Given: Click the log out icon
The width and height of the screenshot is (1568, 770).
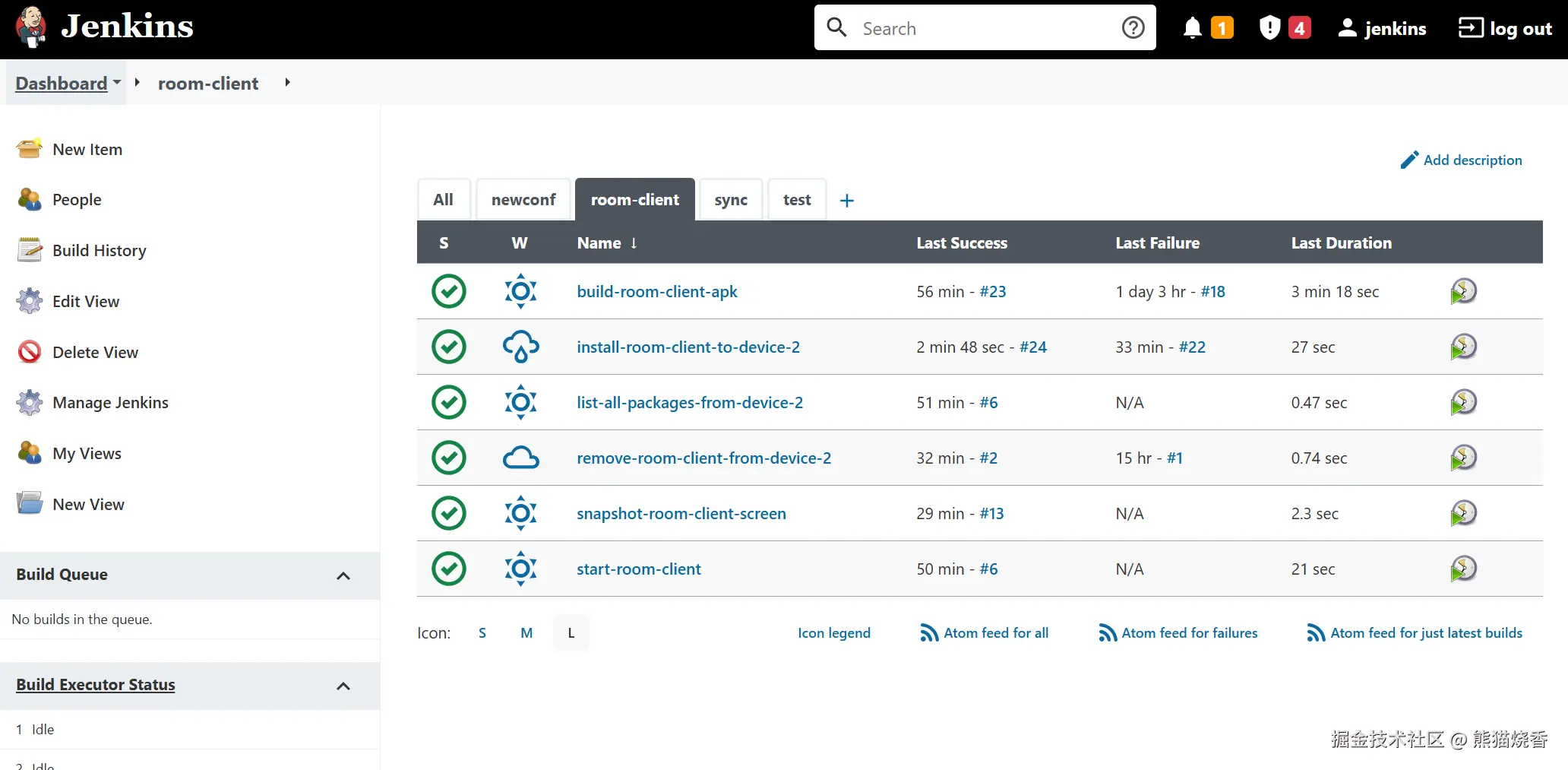Looking at the screenshot, I should 1471,28.
